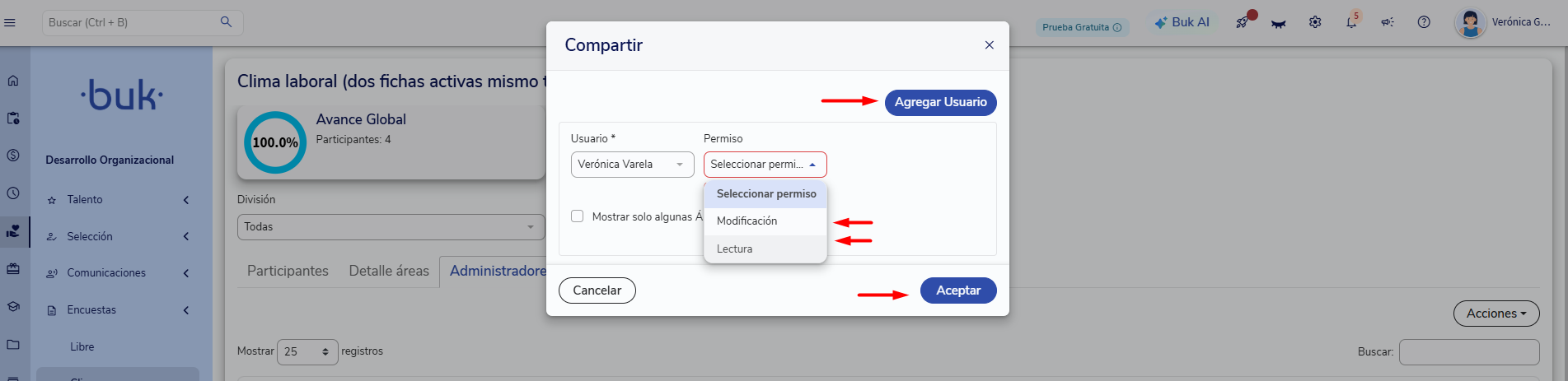Click the help question mark icon
The height and width of the screenshot is (381, 1568).
pos(1424,22)
